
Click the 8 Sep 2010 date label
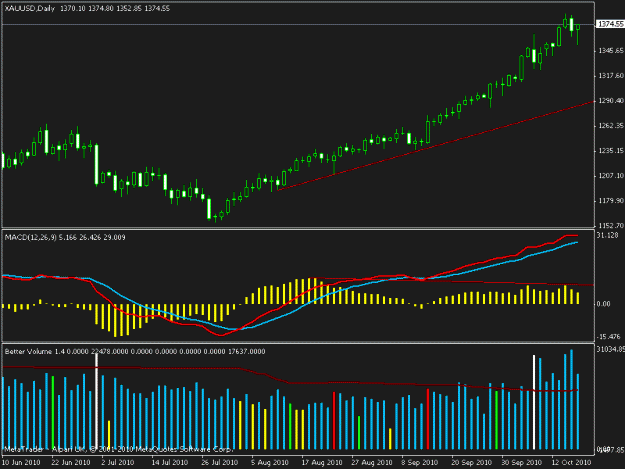[420, 463]
